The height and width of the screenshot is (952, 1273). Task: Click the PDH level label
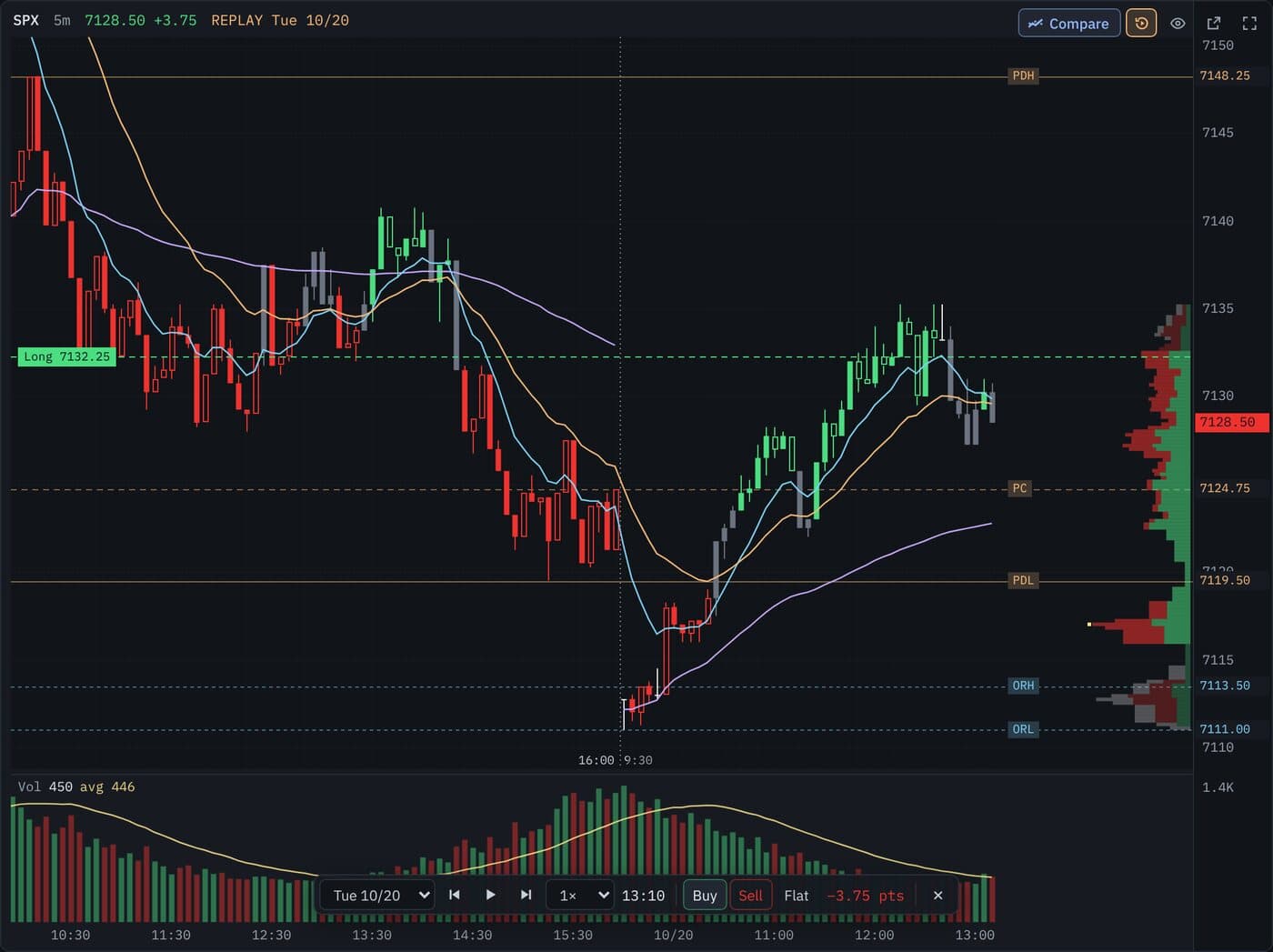tap(1023, 75)
